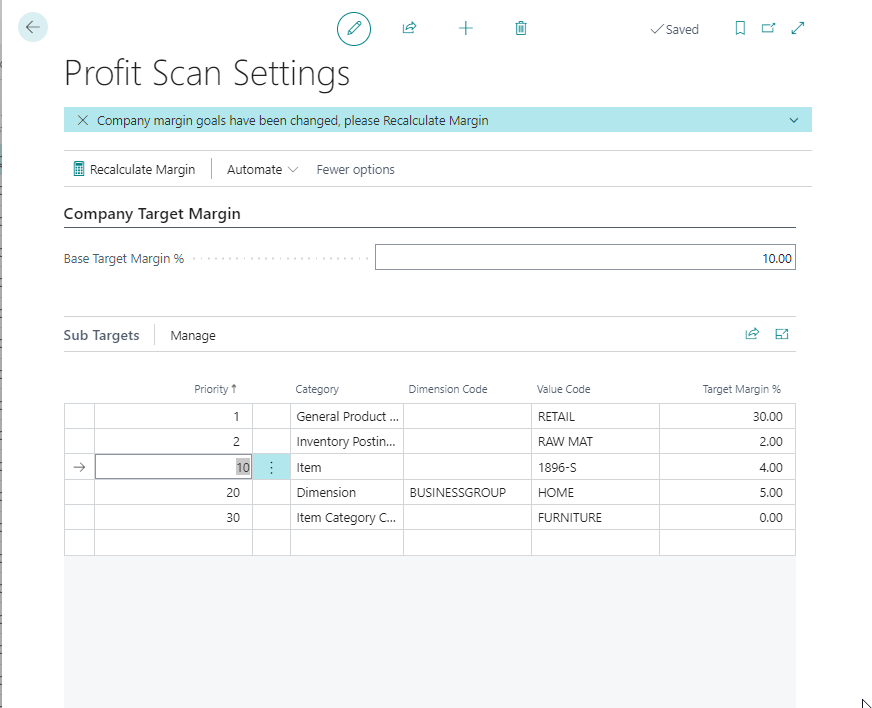Maximize the Sub Targets part
Image resolution: width=872 pixels, height=708 pixels.
pos(782,335)
